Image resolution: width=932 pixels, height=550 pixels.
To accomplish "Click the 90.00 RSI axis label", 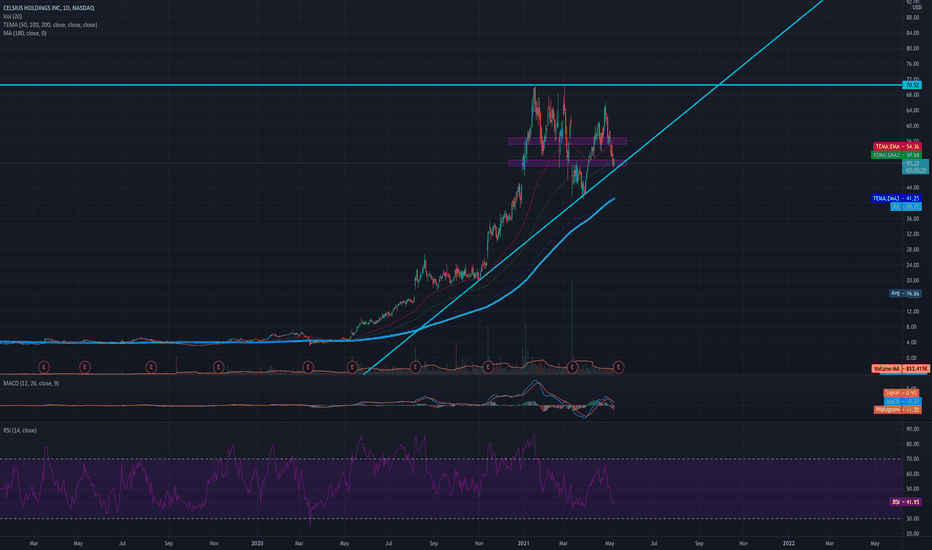I will point(912,429).
